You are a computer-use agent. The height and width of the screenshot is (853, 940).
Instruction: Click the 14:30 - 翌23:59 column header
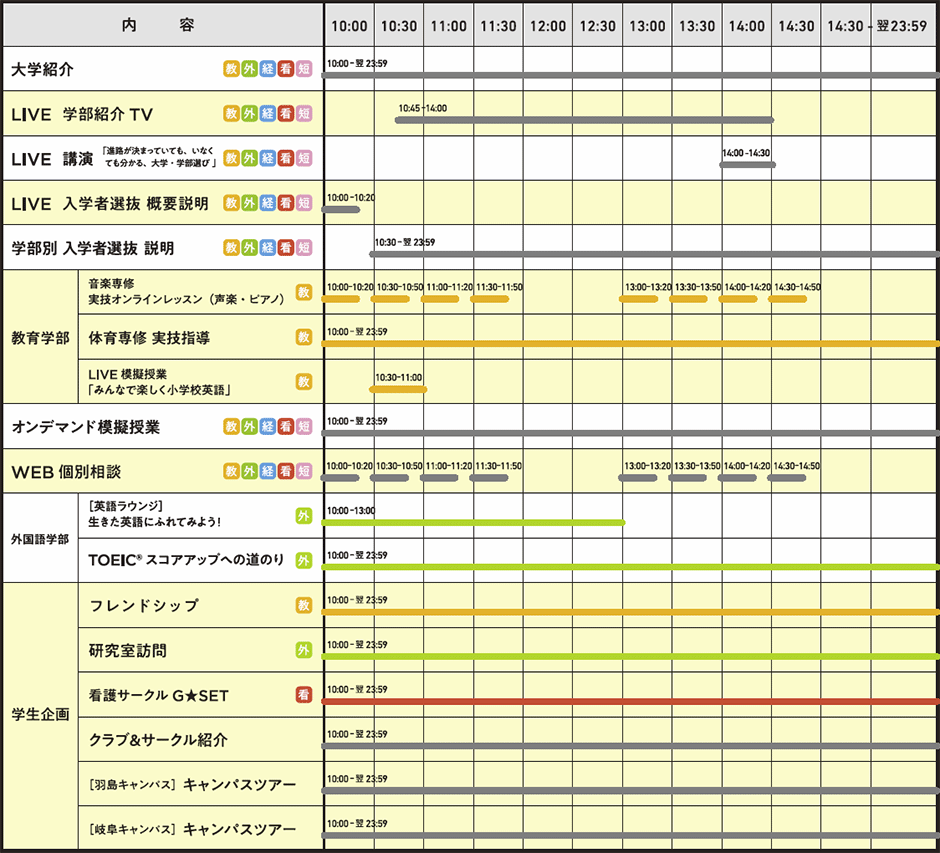click(877, 26)
